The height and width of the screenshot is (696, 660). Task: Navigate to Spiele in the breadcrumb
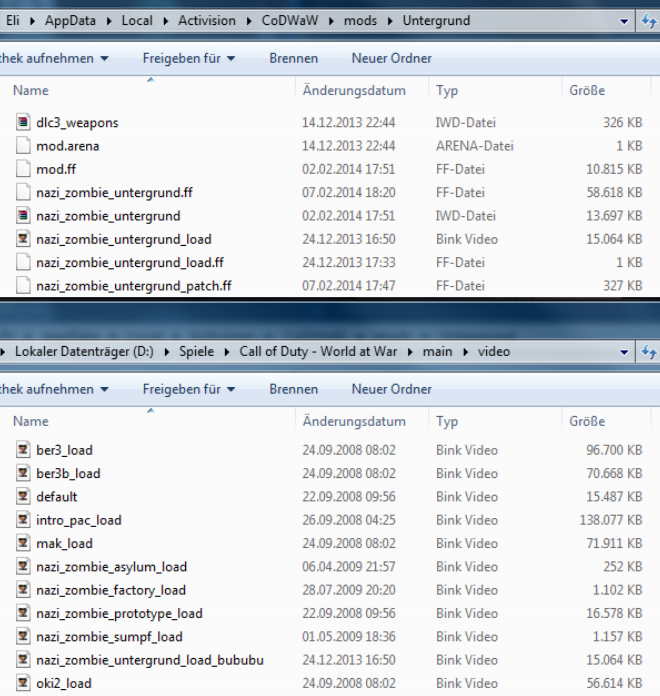tap(196, 352)
